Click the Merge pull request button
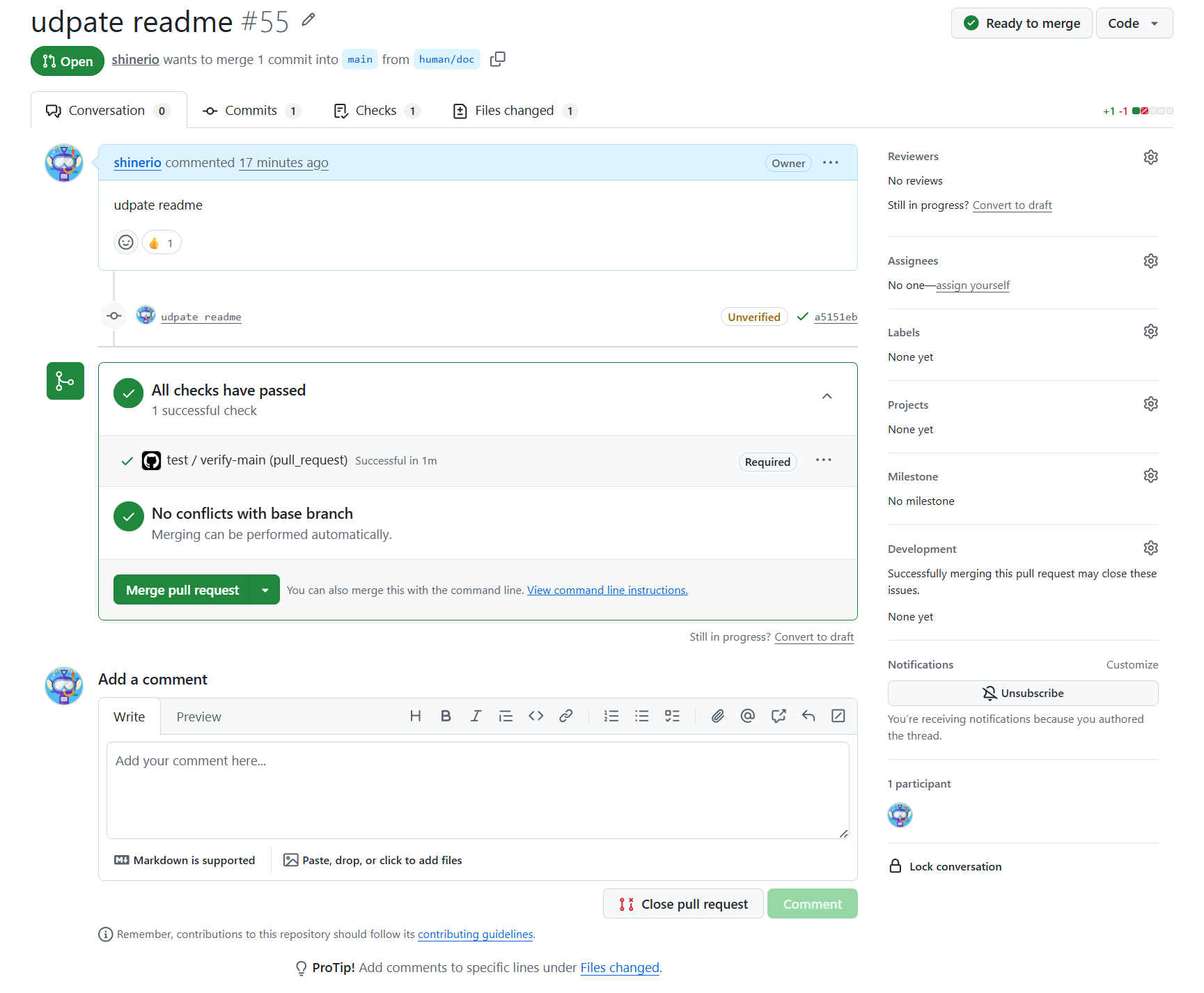1204x993 pixels. click(x=182, y=590)
